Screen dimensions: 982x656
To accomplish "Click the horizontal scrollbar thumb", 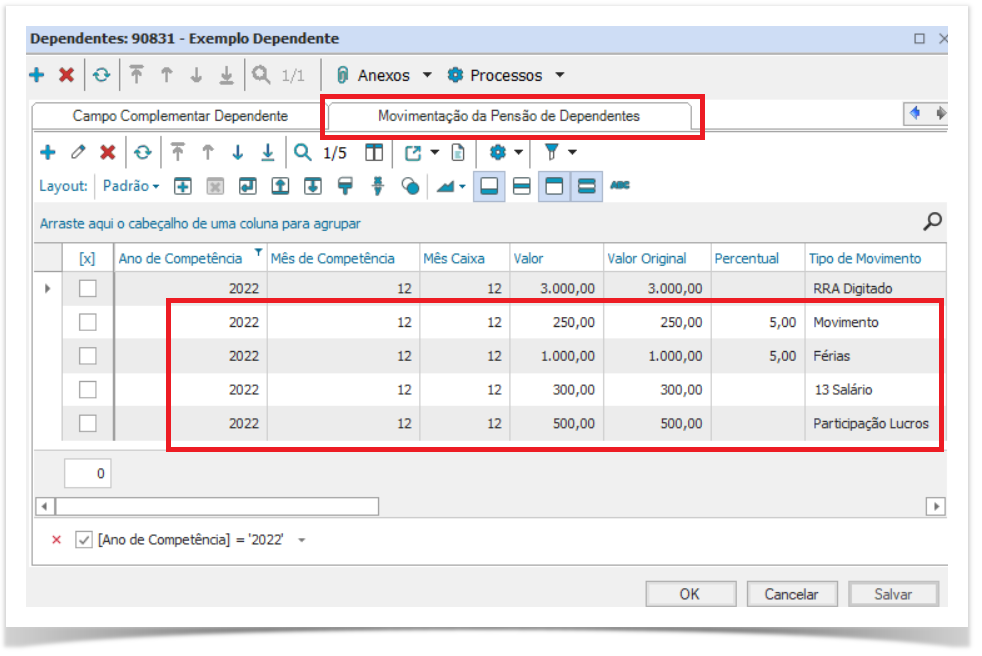I will click(217, 506).
